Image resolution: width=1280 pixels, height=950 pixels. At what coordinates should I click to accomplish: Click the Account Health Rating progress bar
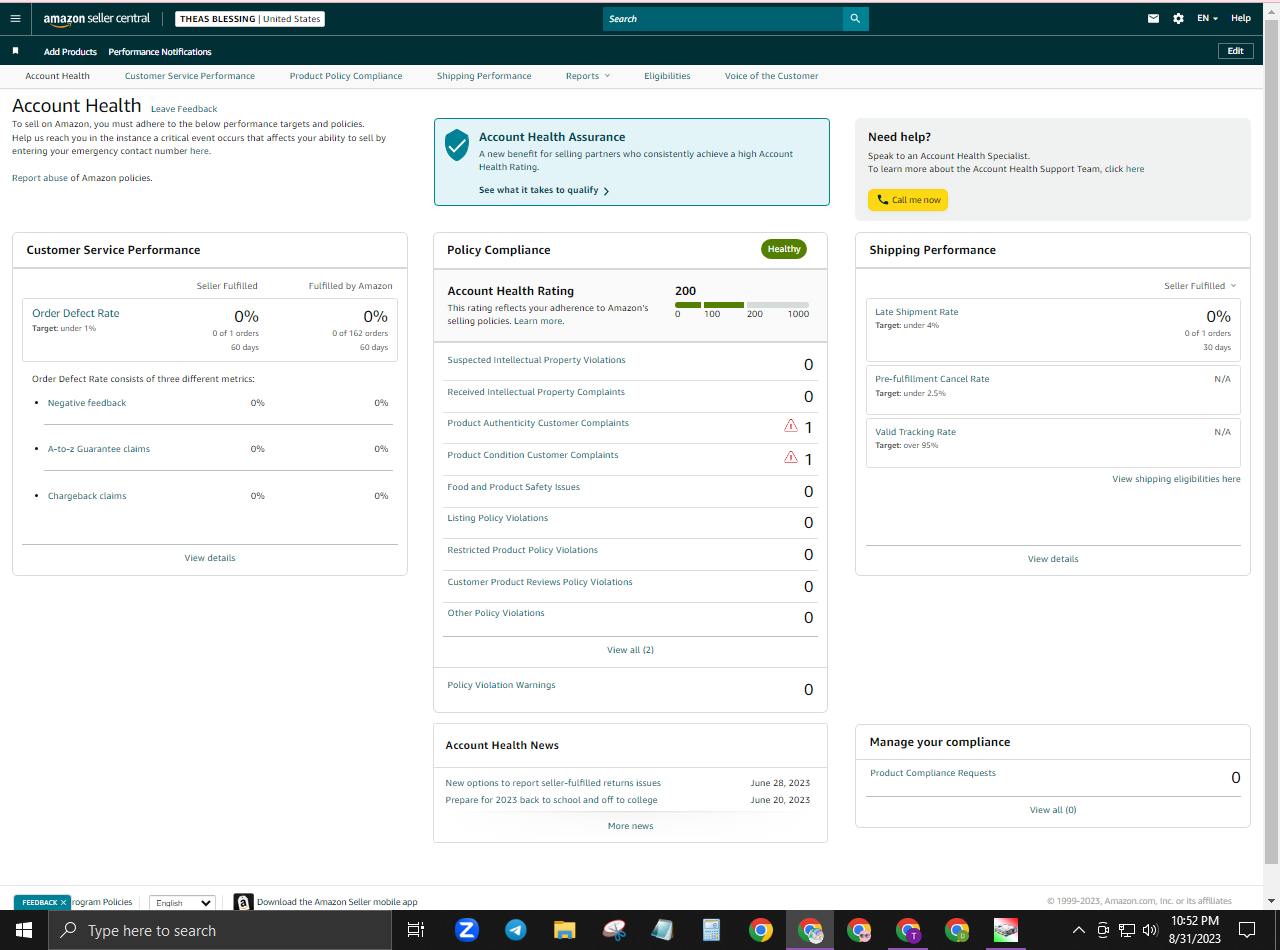tap(742, 304)
